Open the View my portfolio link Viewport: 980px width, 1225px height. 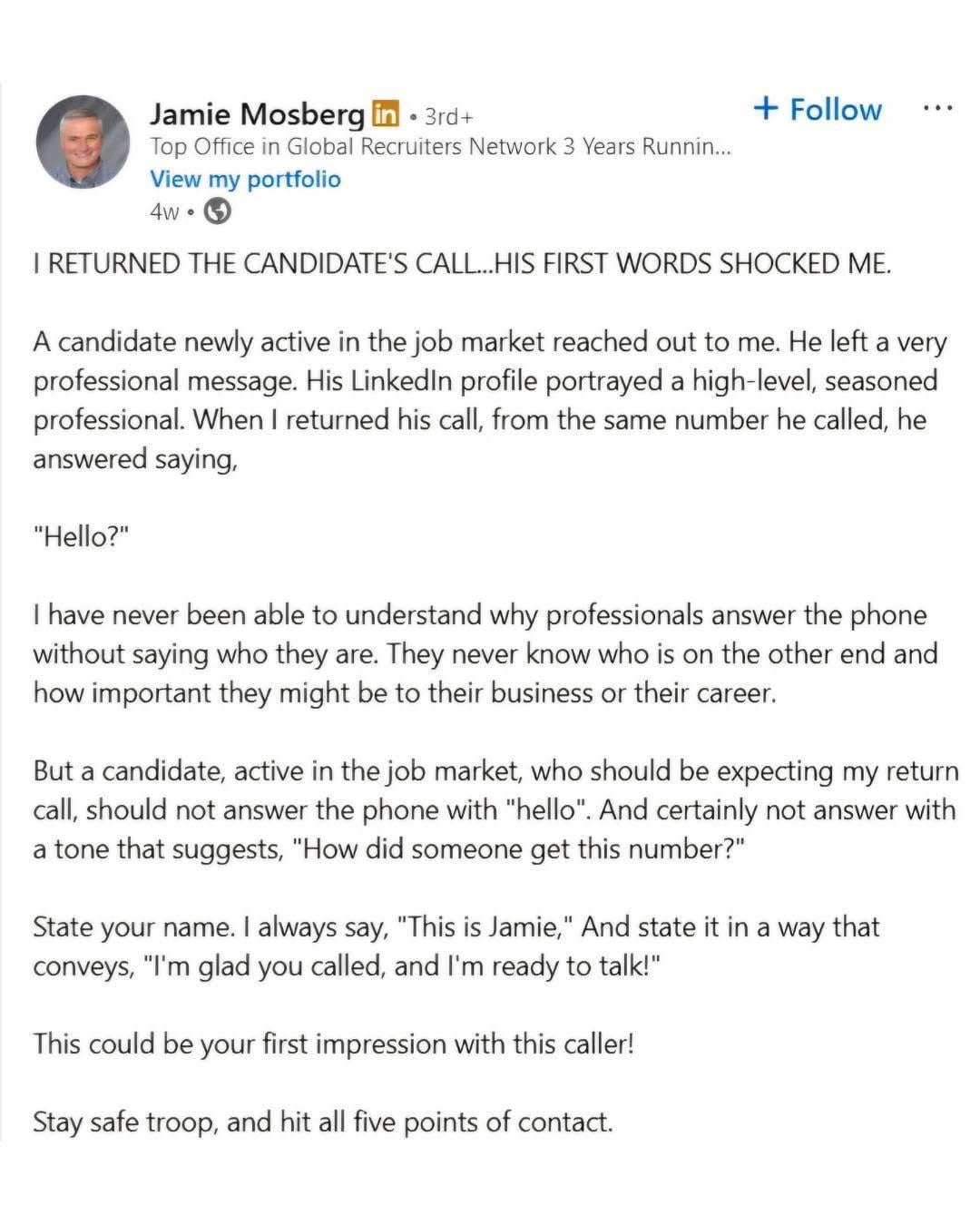coord(245,179)
